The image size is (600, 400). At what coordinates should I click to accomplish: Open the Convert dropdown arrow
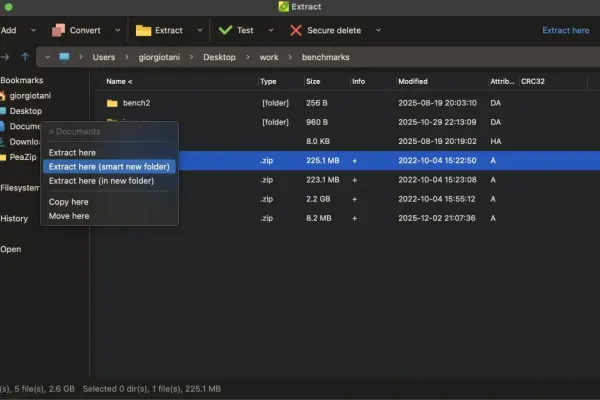coord(118,30)
